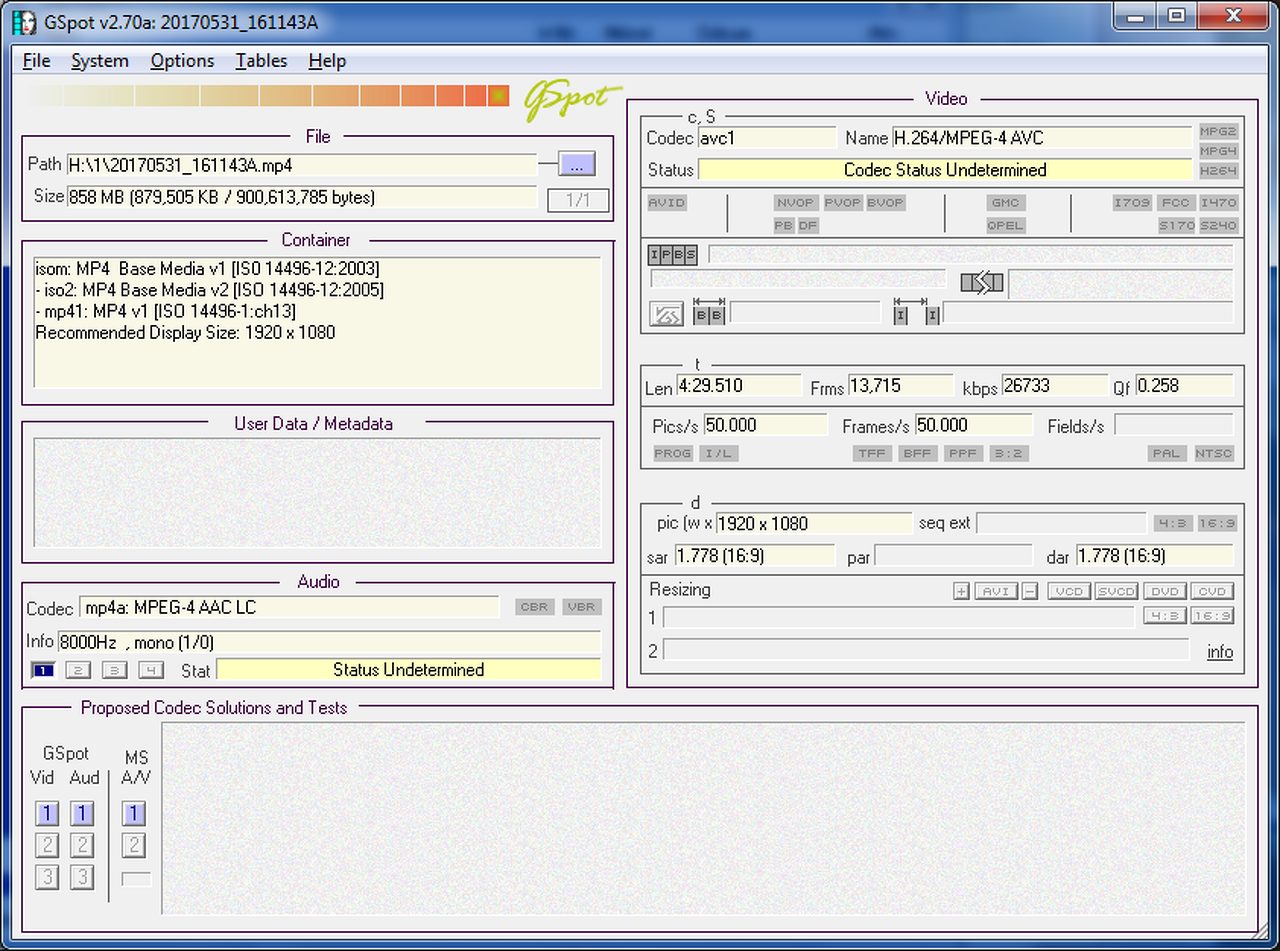The image size is (1280, 951).
Task: Select the VCD resizing preset
Action: click(x=1069, y=591)
